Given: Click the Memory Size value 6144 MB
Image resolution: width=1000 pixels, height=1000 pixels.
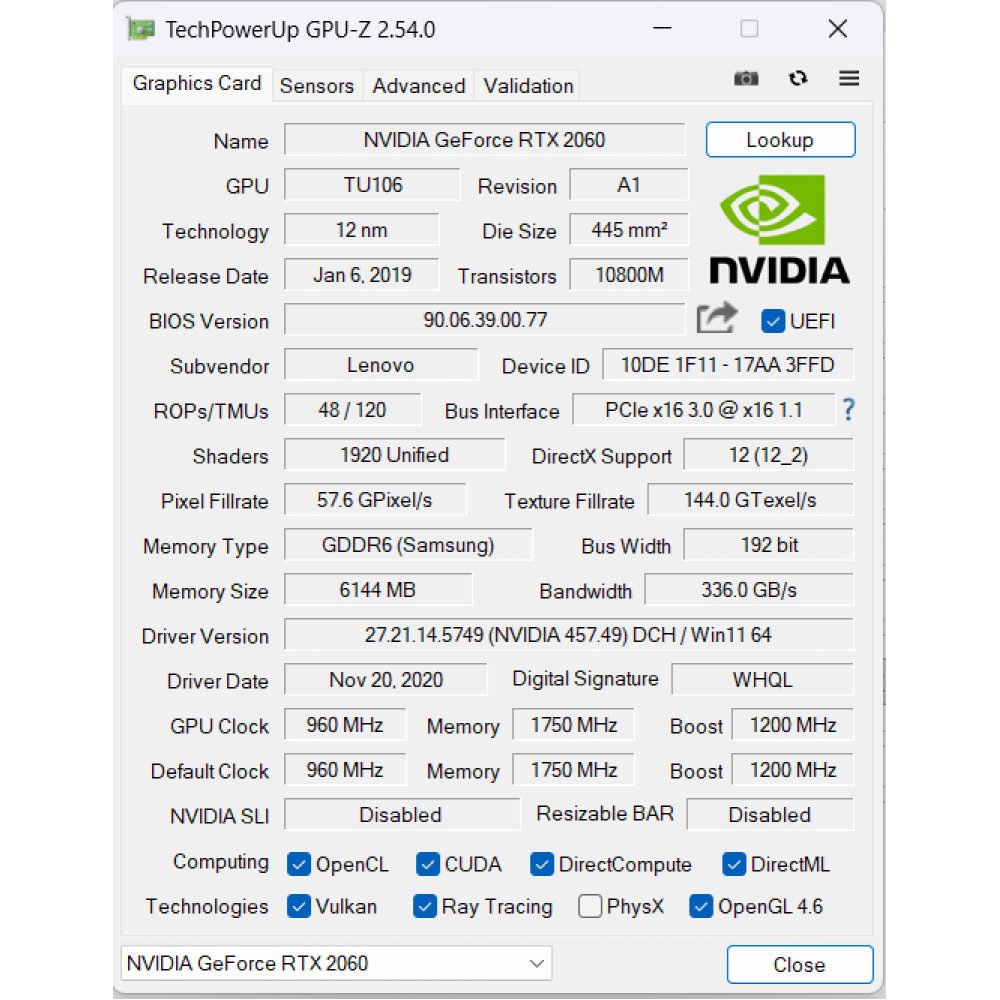Looking at the screenshot, I should pyautogui.click(x=378, y=590).
